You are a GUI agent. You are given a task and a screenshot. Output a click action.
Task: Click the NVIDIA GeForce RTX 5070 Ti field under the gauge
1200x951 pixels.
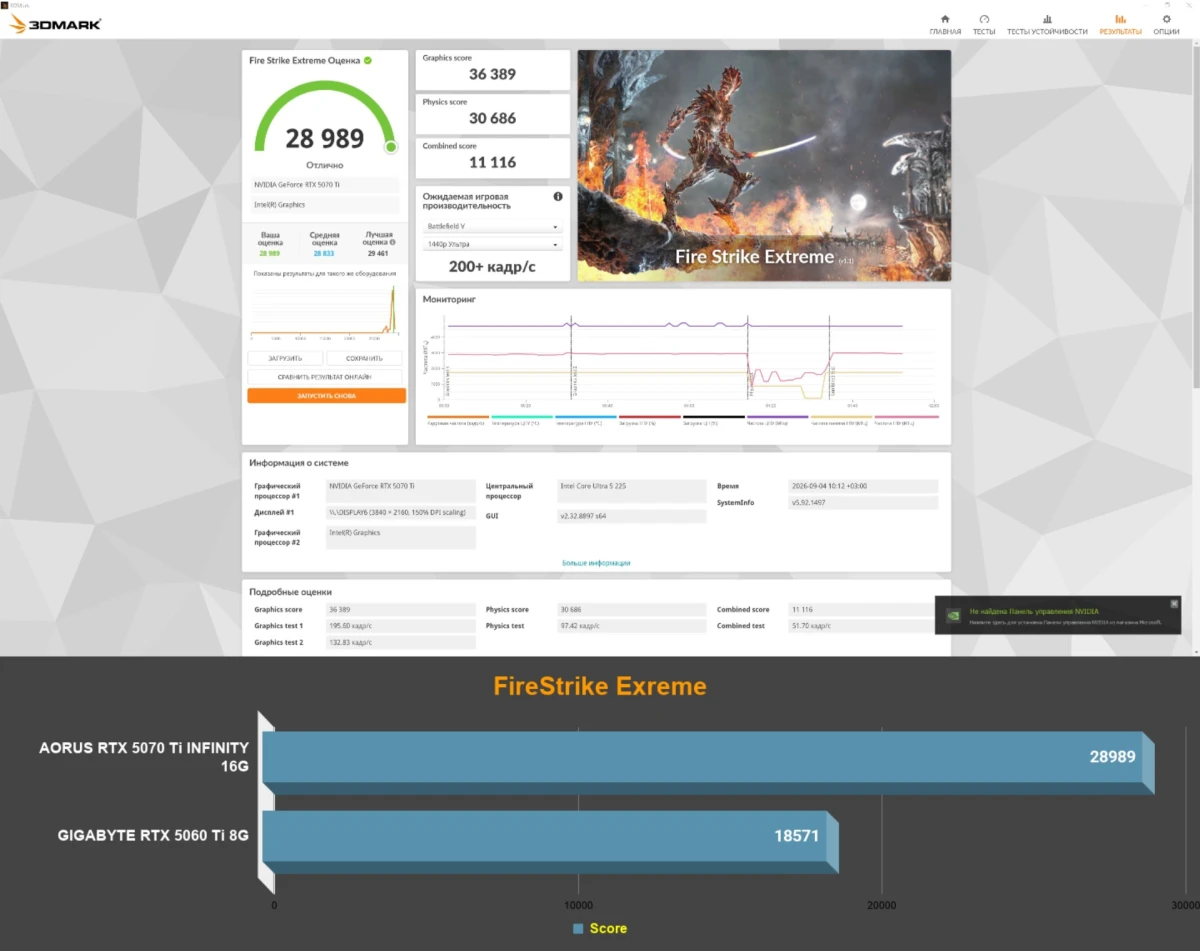[325, 186]
